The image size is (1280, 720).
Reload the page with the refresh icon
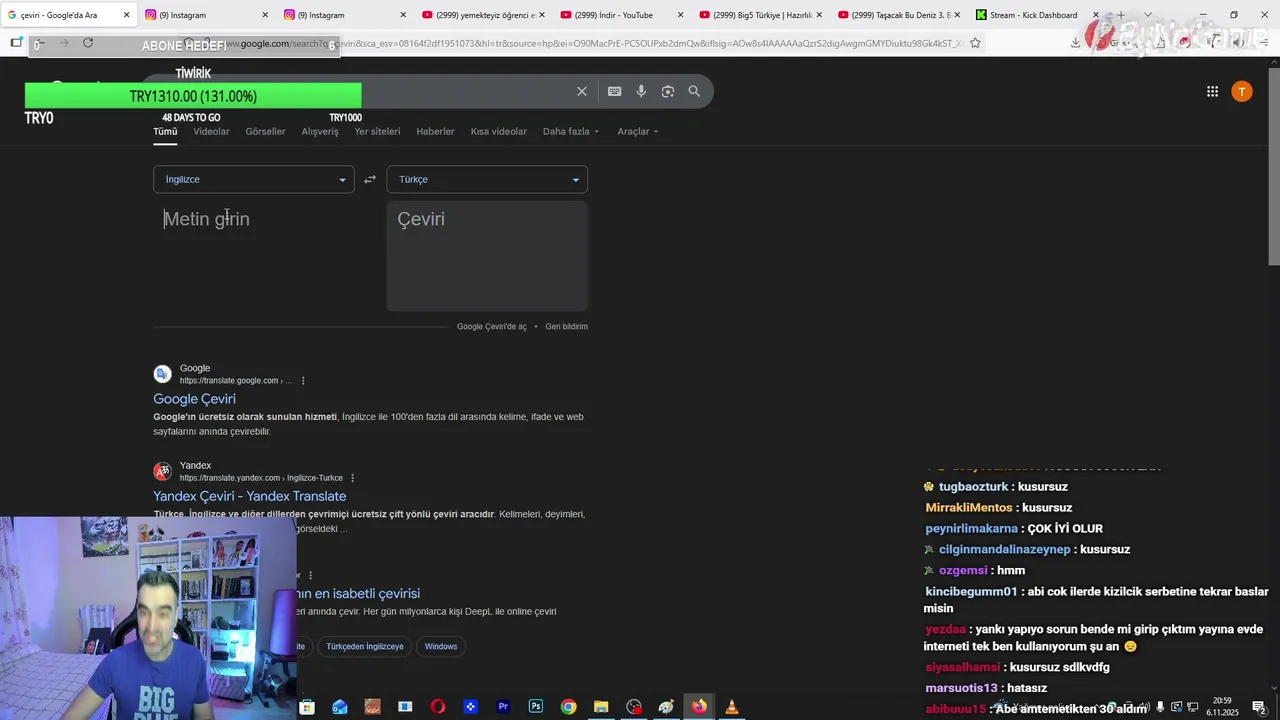(88, 43)
